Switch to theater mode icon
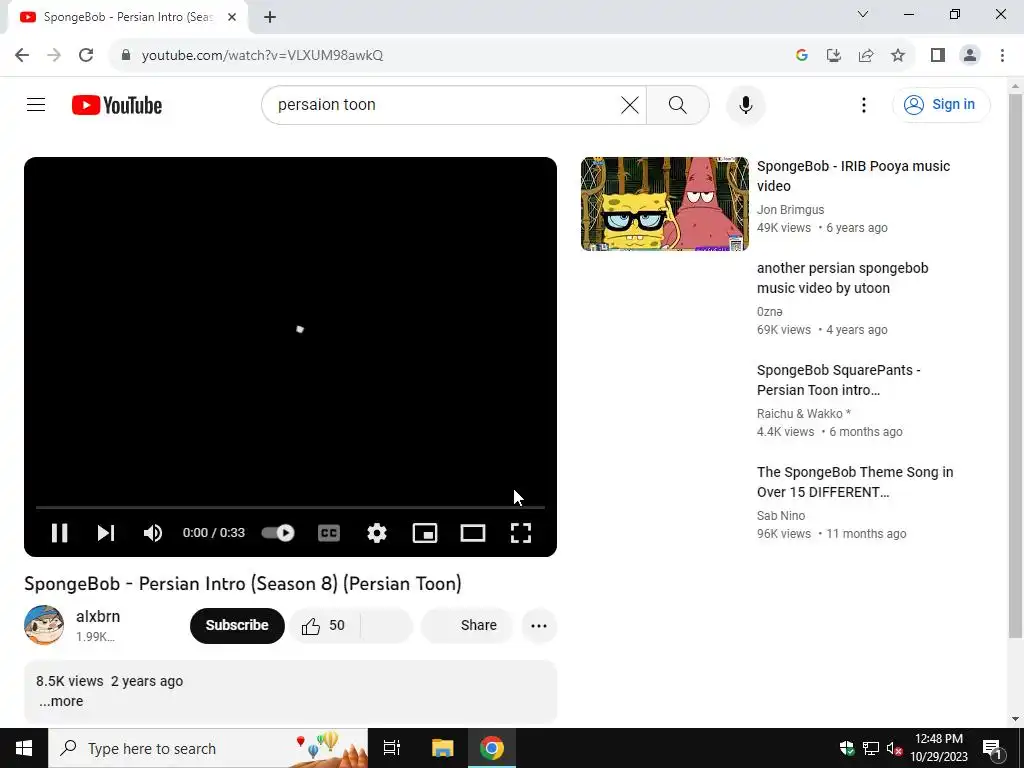1024x768 pixels. [x=473, y=533]
